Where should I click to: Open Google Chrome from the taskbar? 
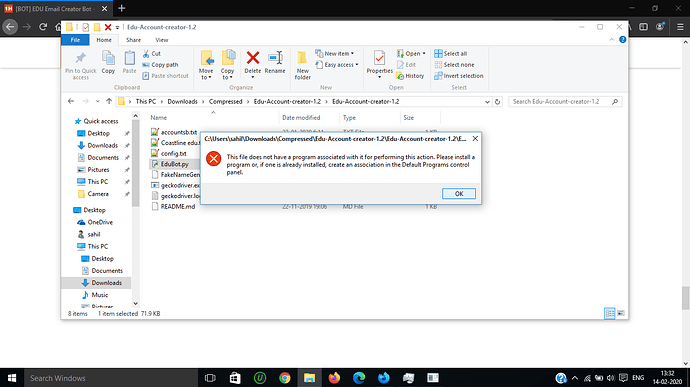click(x=285, y=378)
